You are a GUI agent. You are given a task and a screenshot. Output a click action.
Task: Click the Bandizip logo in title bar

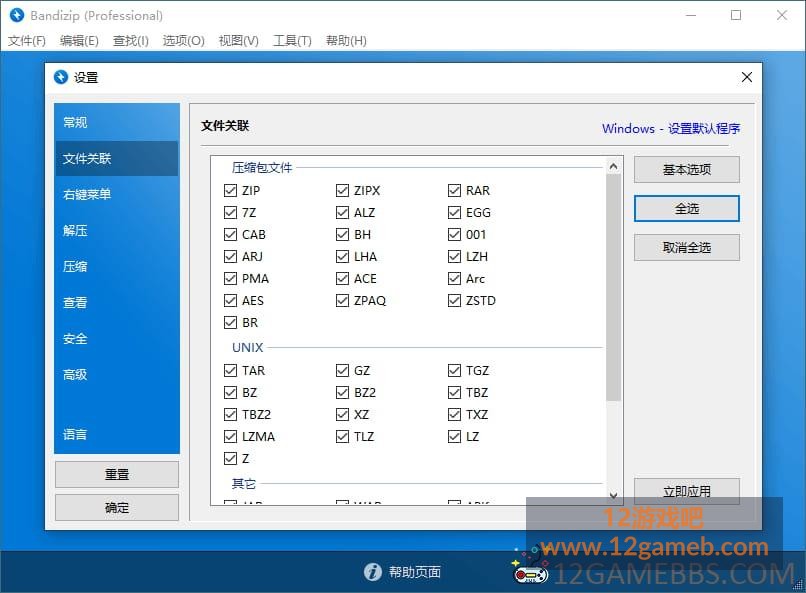point(16,15)
